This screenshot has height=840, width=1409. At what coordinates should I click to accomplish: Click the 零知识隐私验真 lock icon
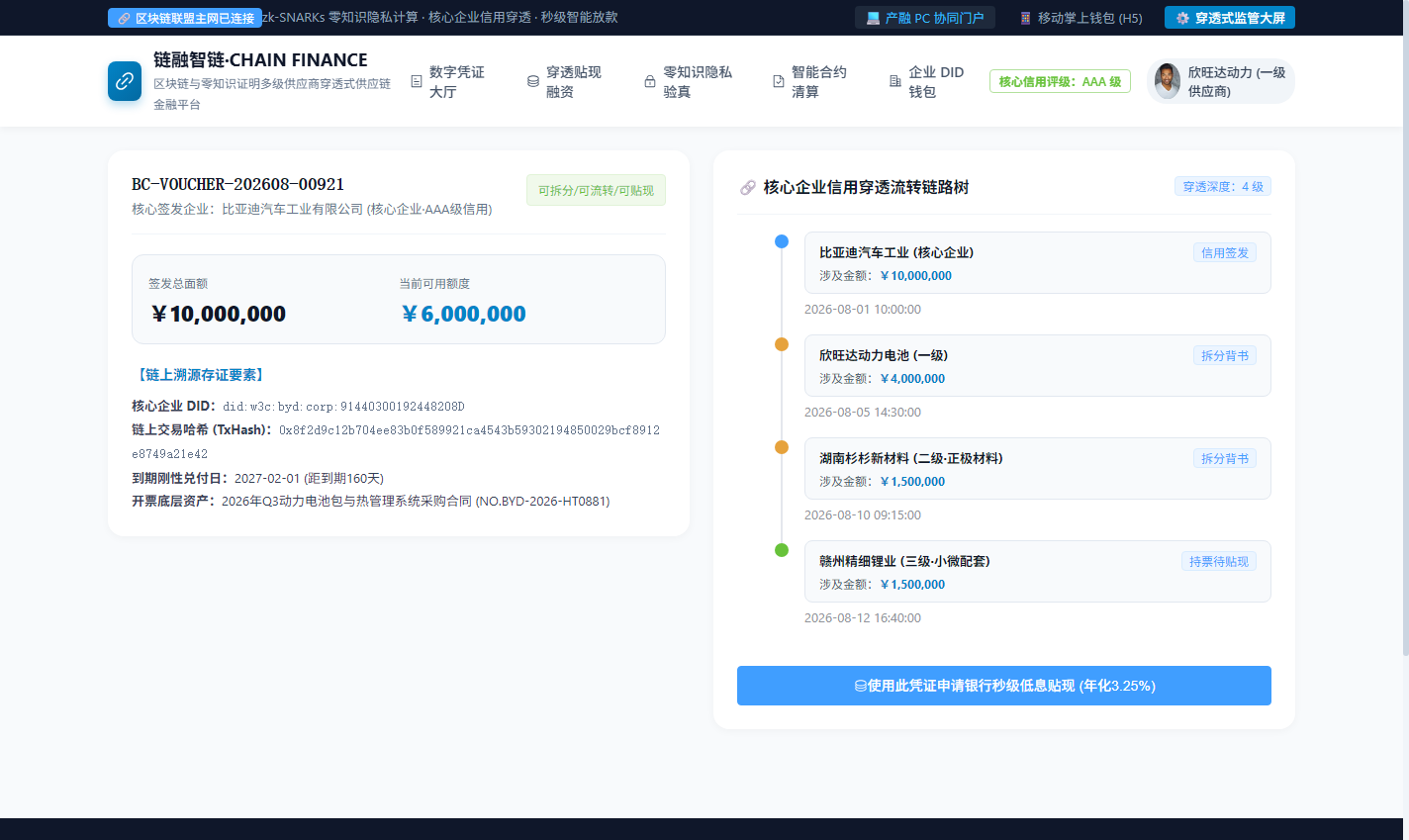point(650,82)
